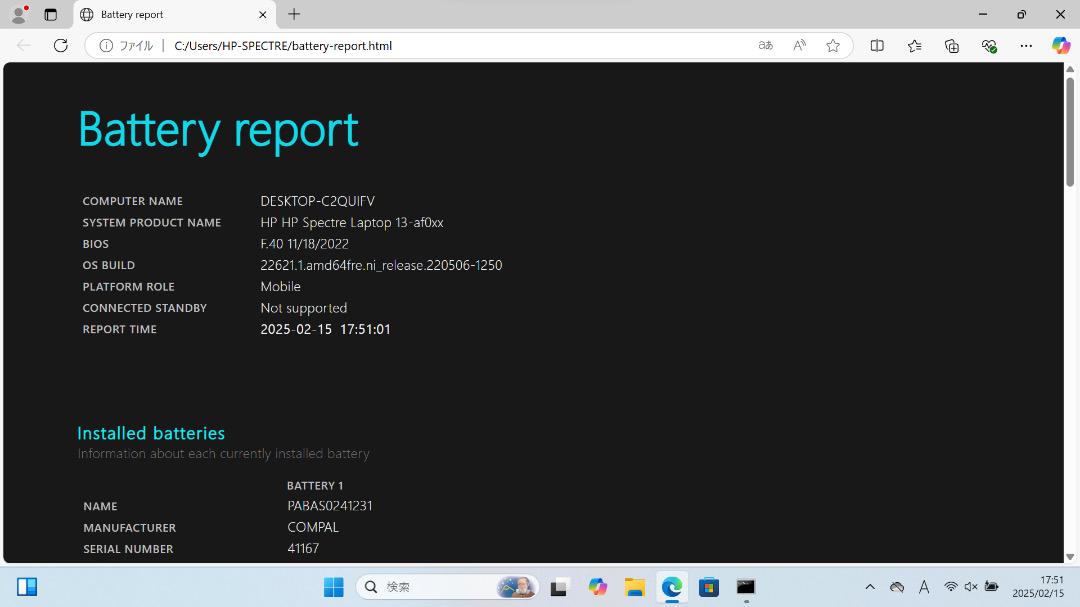Open the translate page icon
1080x607 pixels.
pos(765,45)
